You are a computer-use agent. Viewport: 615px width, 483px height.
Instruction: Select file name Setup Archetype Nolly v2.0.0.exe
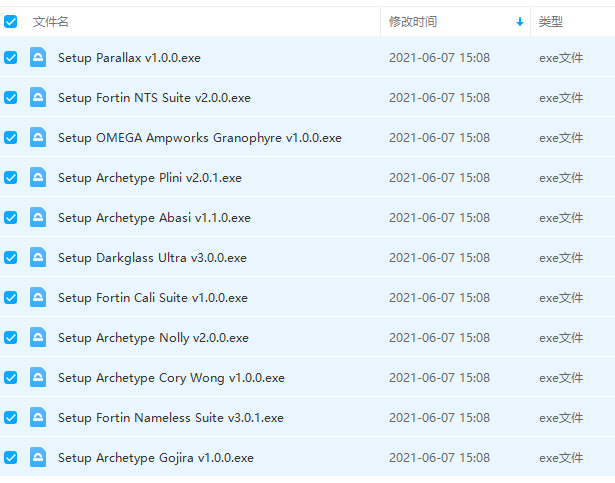(x=153, y=338)
